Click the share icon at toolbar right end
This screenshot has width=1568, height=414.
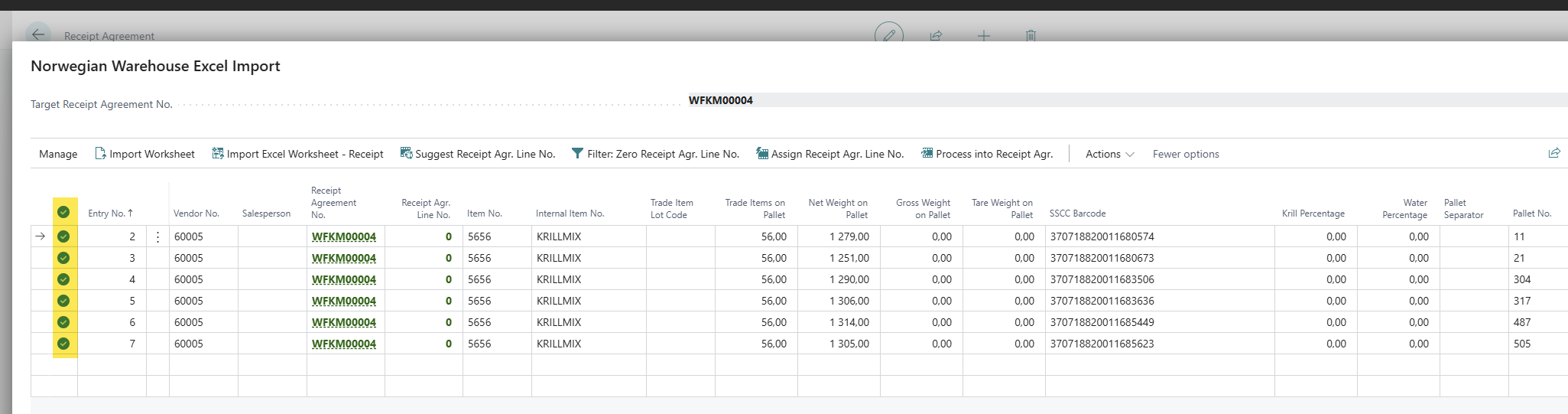(x=1554, y=153)
